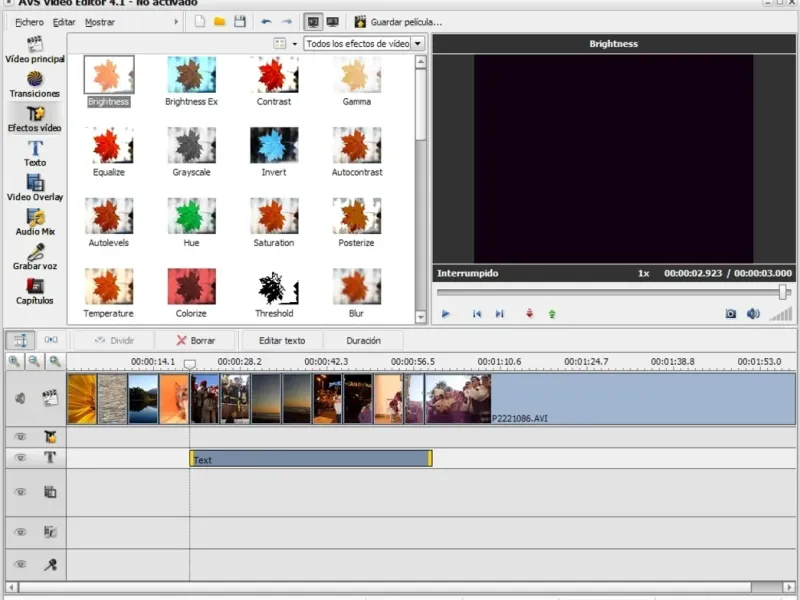800x600 pixels.
Task: Toggle visibility of video effects track
Action: [20, 437]
